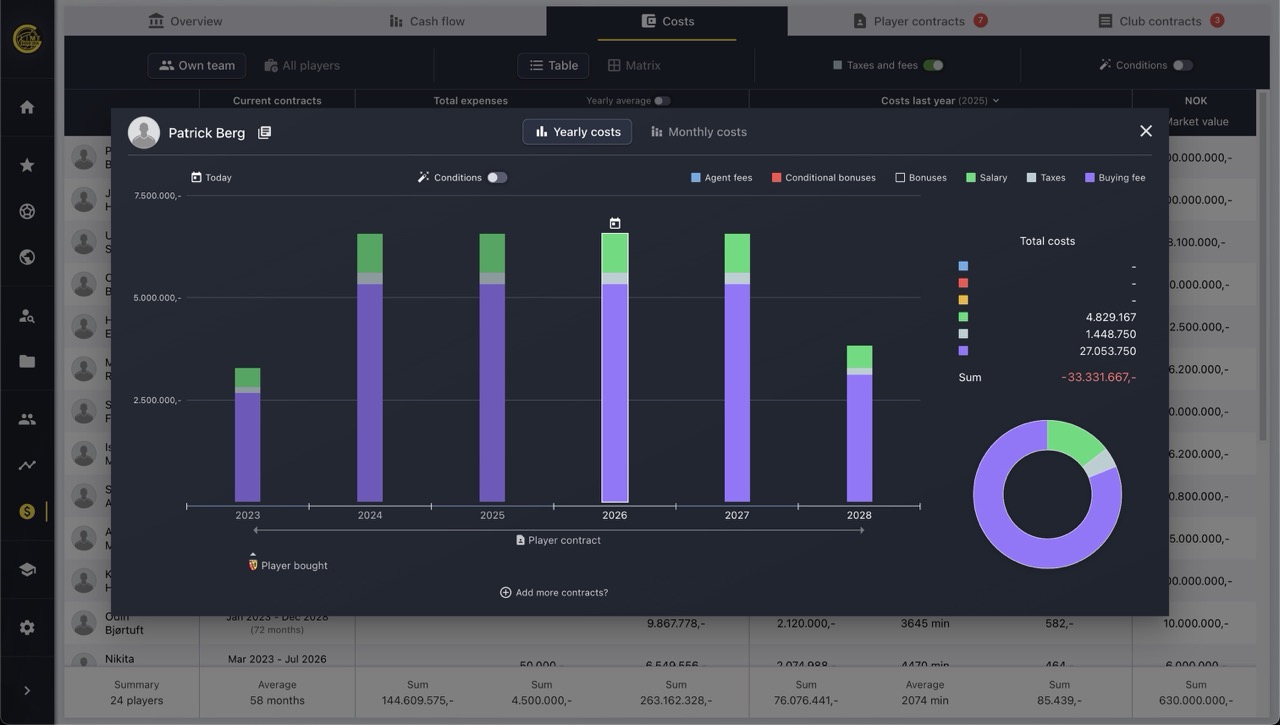Image resolution: width=1280 pixels, height=725 pixels.
Task: Toggle the Taxes and fees switch
Action: (933, 65)
